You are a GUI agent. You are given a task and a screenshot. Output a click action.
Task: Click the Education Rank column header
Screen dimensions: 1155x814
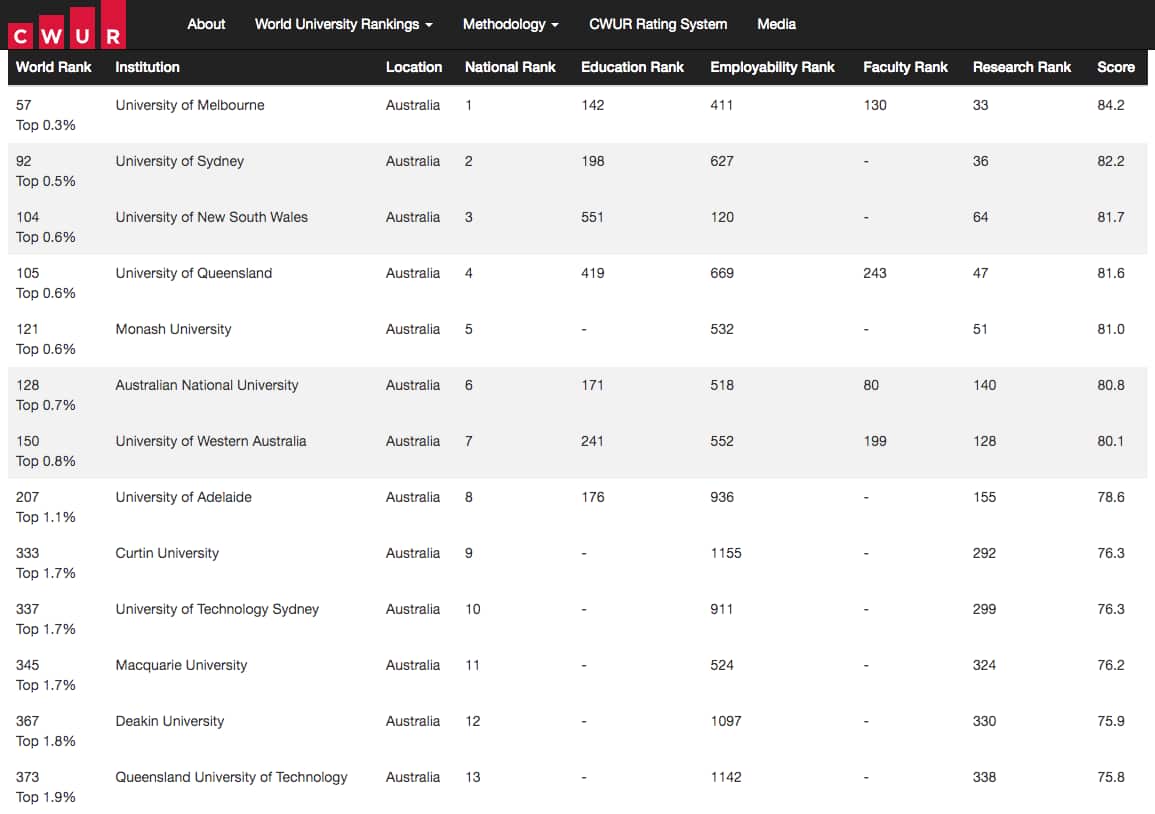point(632,67)
